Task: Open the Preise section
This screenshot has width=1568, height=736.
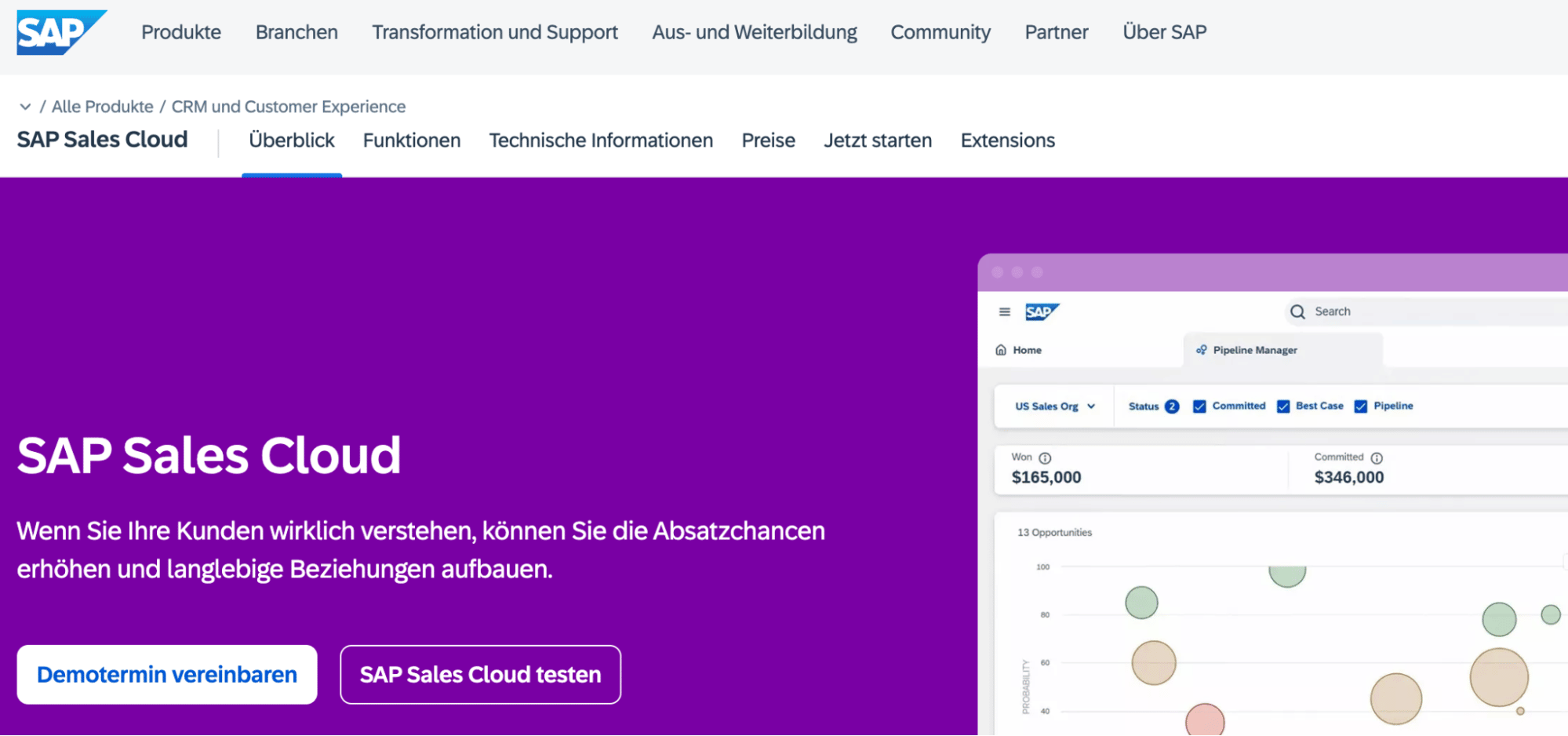Action: tap(768, 140)
